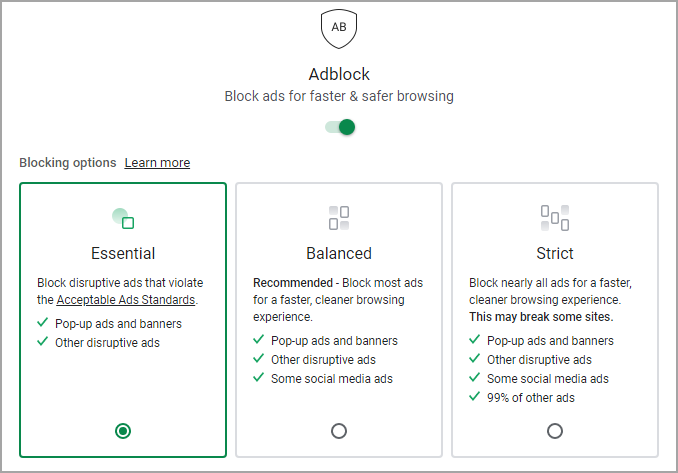Click checkmark beside '99% of other ads'
Image resolution: width=678 pixels, height=473 pixels.
click(474, 396)
